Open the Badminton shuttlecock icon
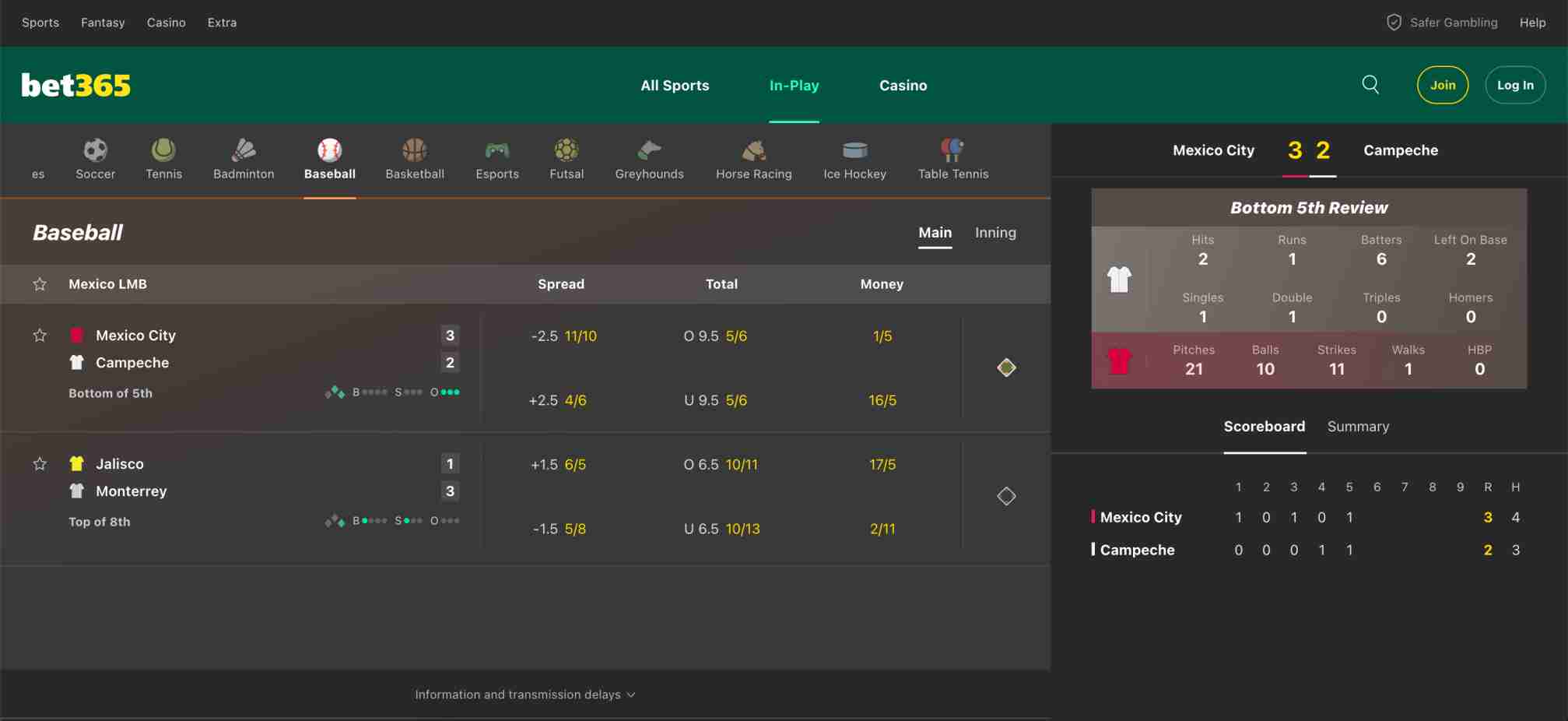This screenshot has height=721, width=1568. tap(244, 149)
